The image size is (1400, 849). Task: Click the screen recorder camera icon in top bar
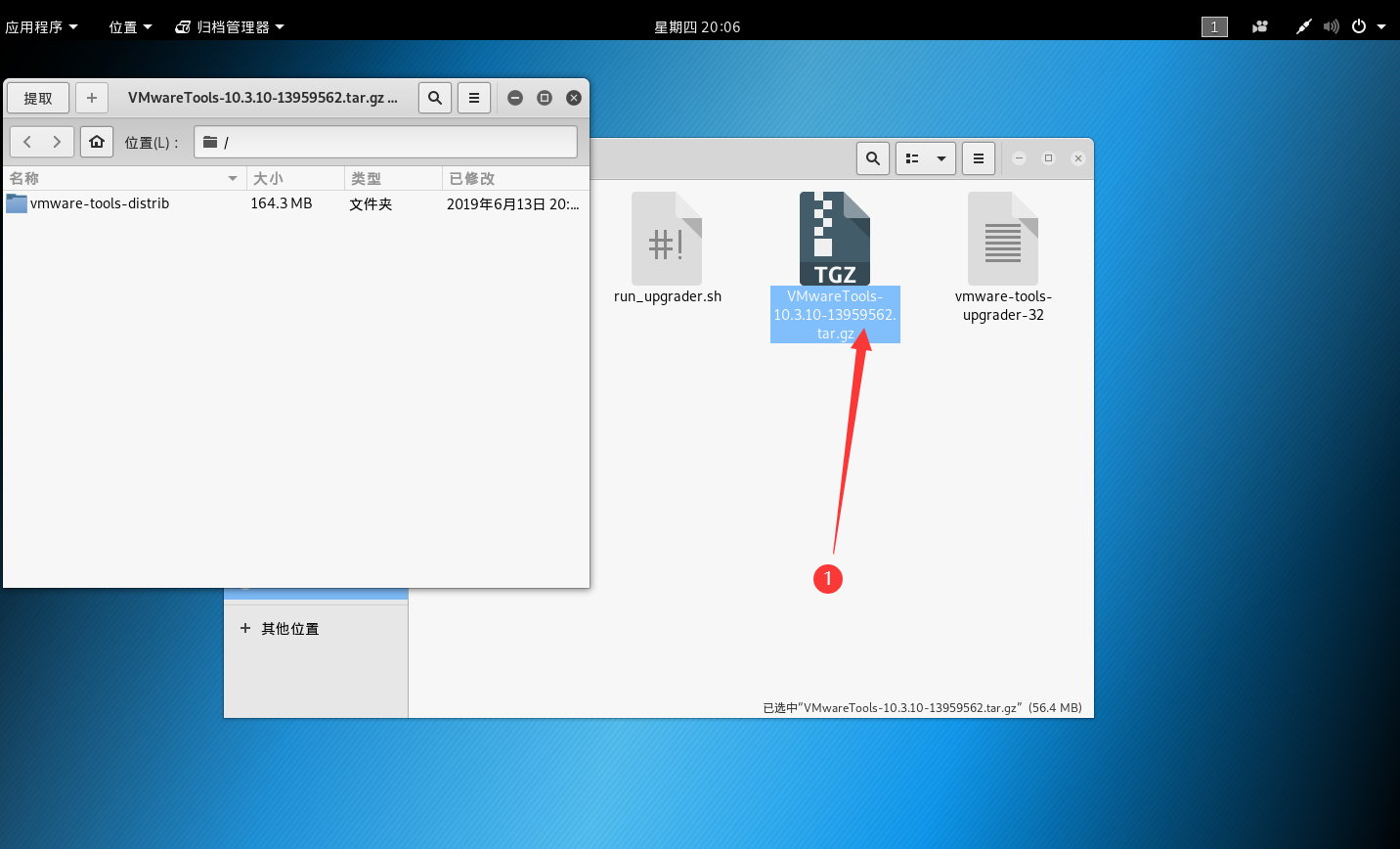click(1260, 26)
